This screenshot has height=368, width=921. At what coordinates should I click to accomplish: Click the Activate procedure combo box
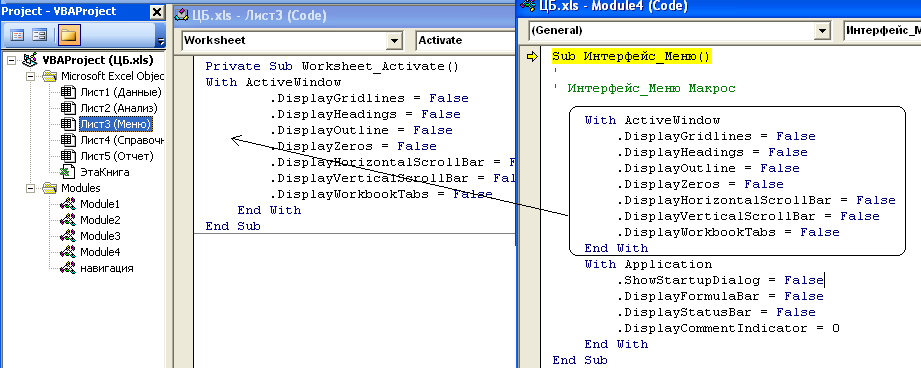coord(464,40)
